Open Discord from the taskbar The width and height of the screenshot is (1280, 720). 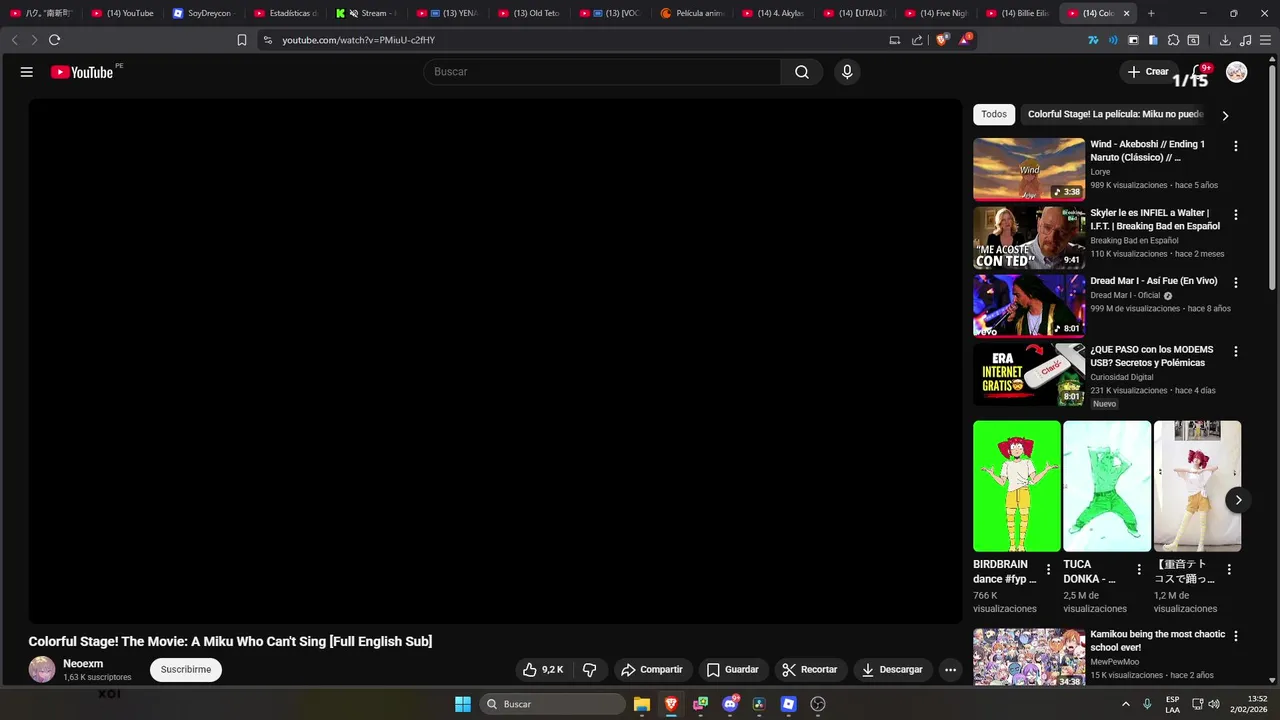730,704
